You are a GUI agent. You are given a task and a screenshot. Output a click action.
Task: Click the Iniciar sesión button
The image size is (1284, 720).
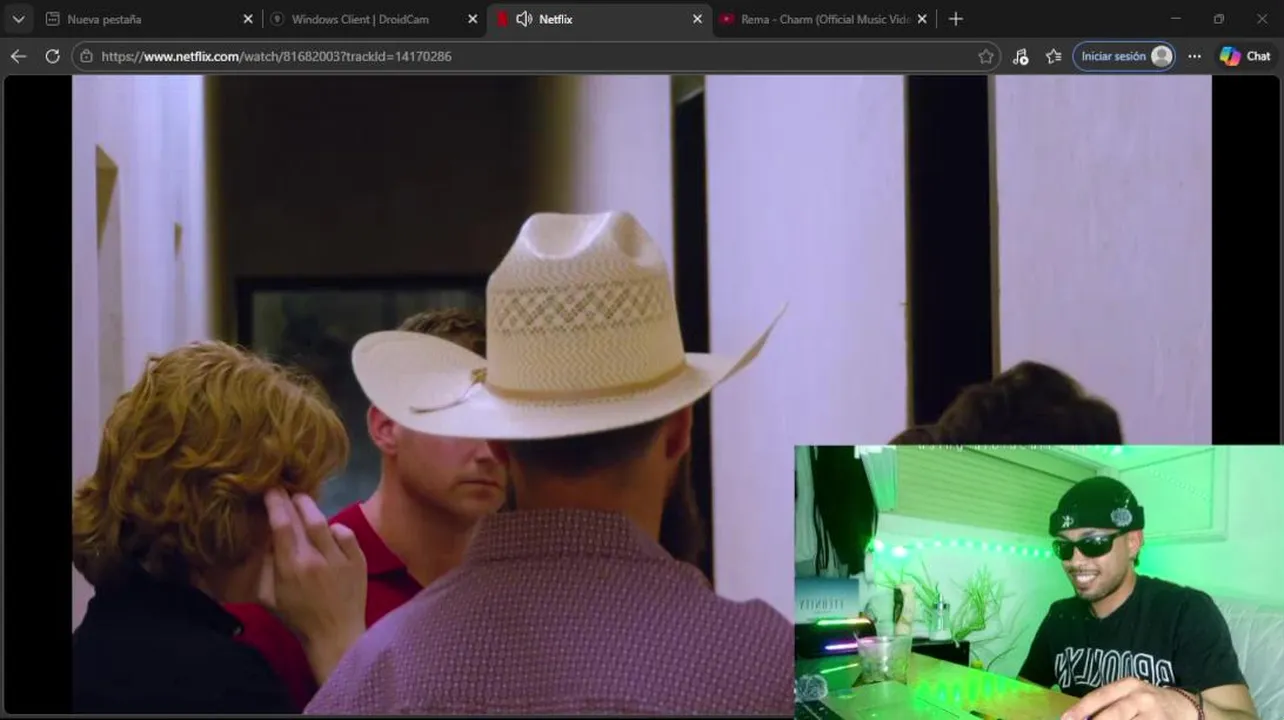click(1124, 56)
